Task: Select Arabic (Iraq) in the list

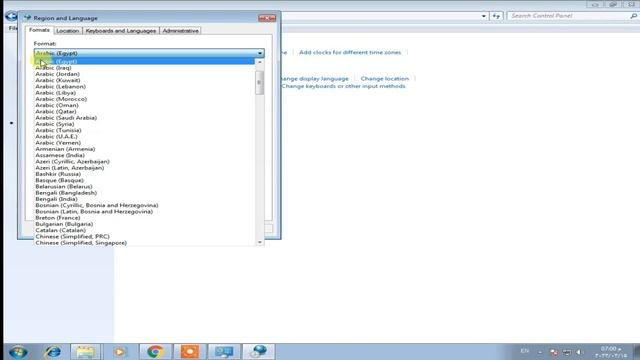Action: [144, 68]
